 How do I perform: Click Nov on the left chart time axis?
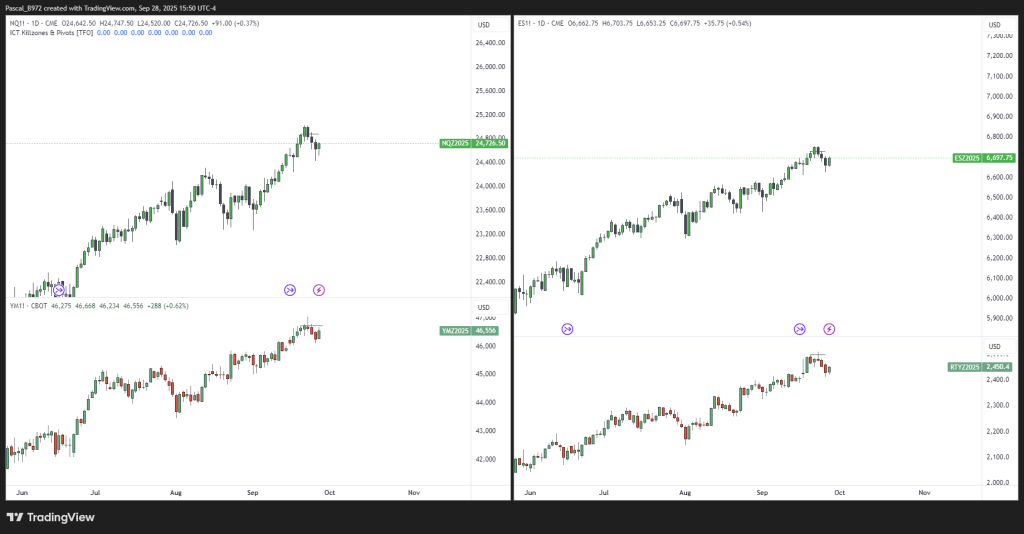[413, 493]
